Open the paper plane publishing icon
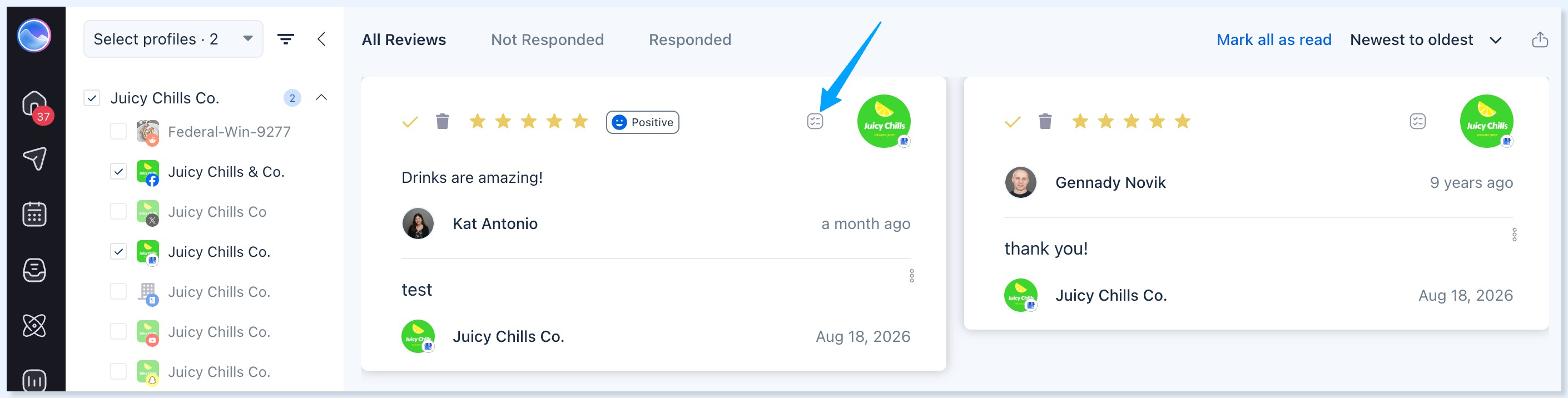Screen dimensions: 1568x398 (x=34, y=158)
